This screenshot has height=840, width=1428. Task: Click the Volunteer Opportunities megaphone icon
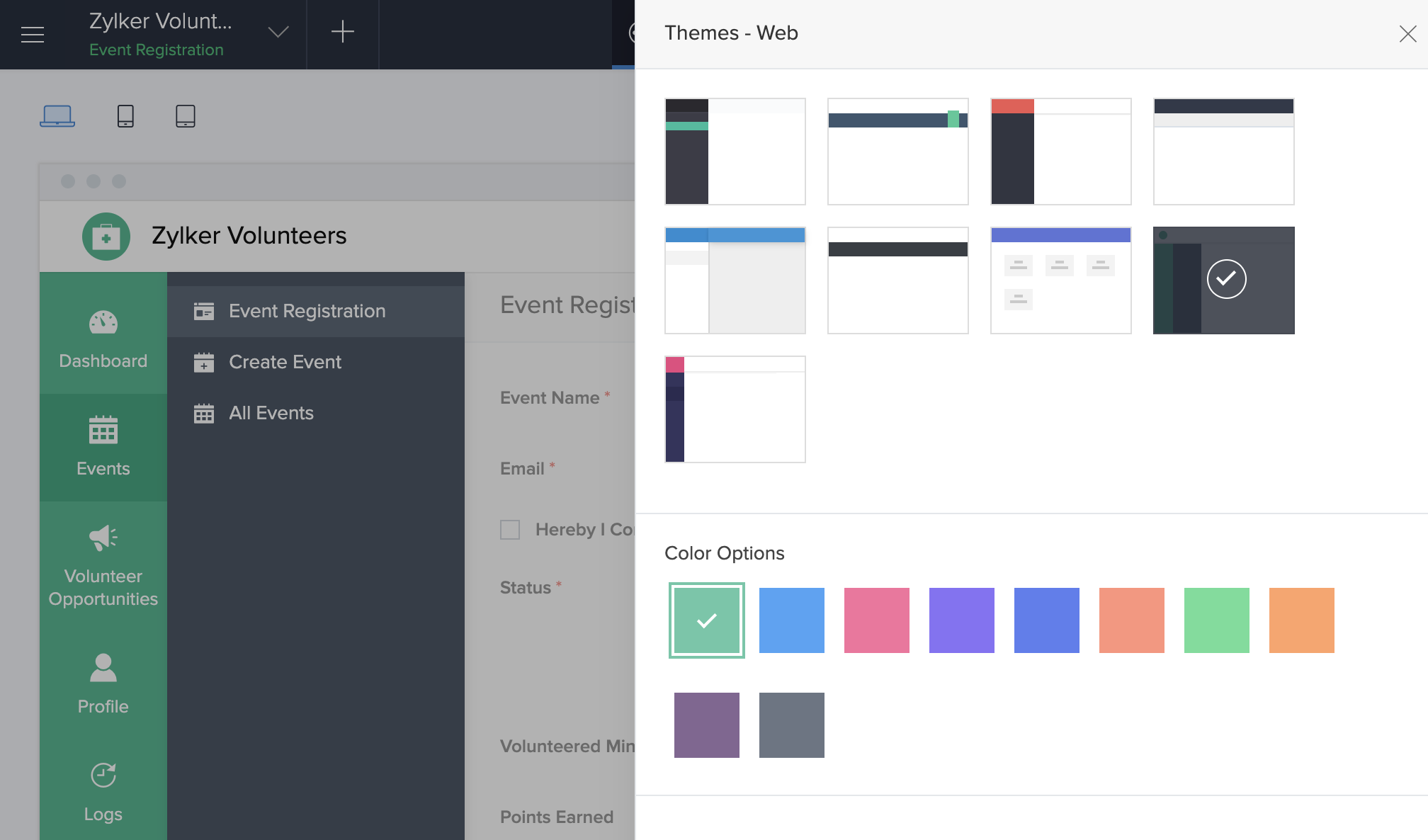103,537
